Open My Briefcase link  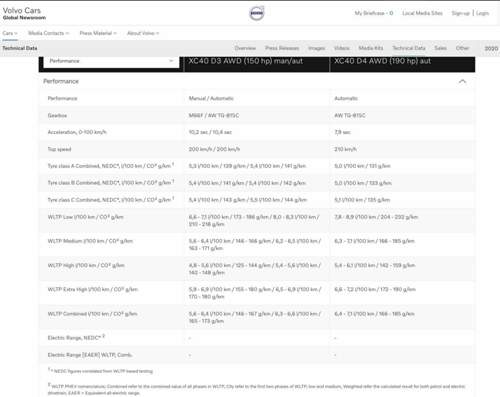point(374,13)
